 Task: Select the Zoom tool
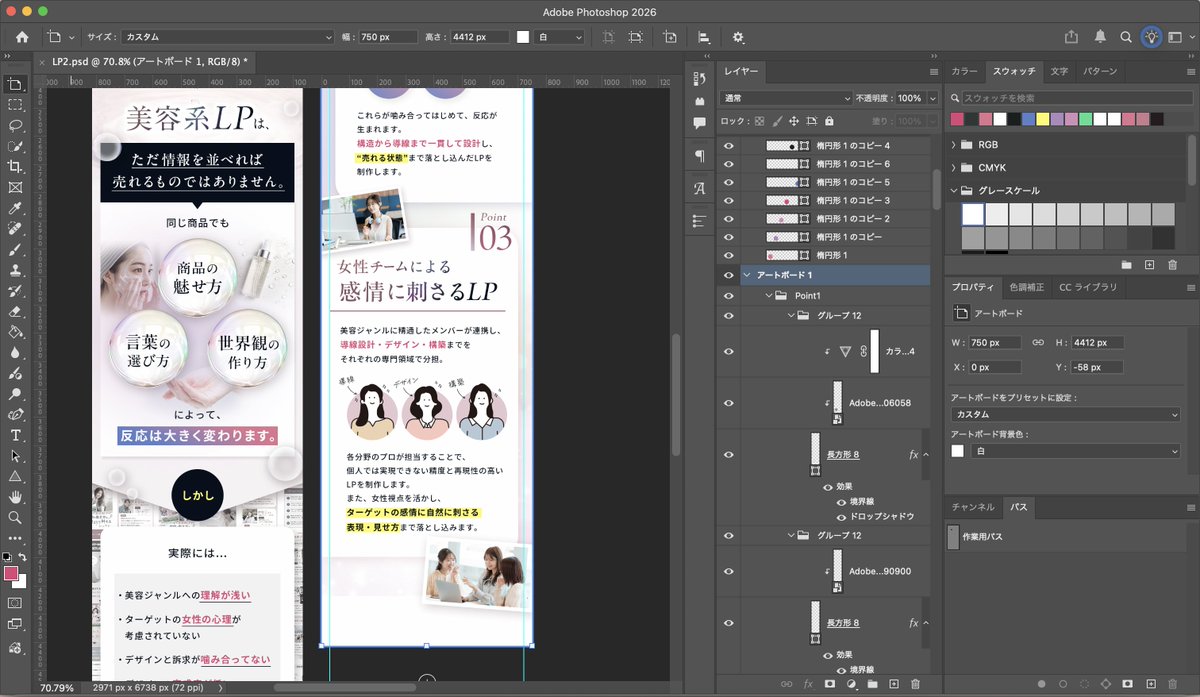coord(13,516)
